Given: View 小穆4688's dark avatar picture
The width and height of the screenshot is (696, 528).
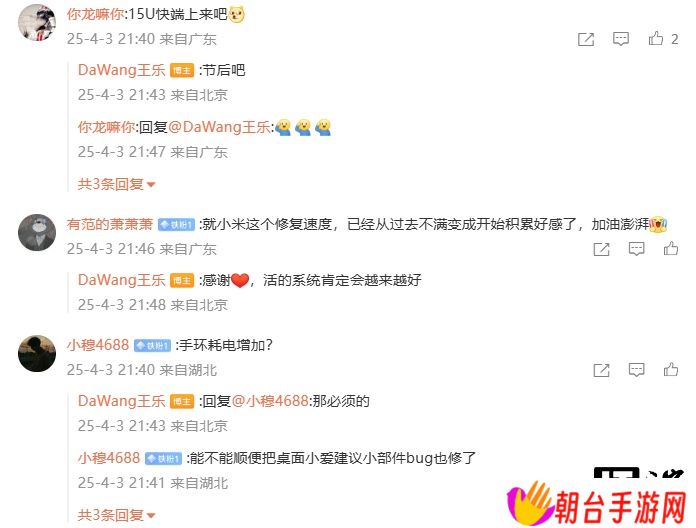Looking at the screenshot, I should point(37,353).
